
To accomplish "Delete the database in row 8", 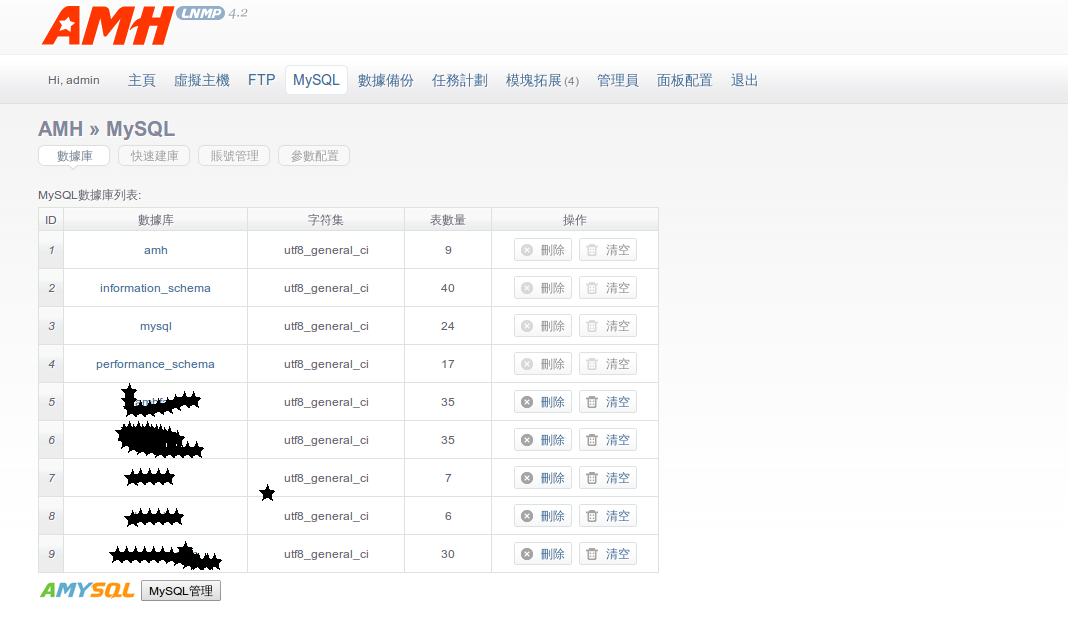I will point(543,516).
